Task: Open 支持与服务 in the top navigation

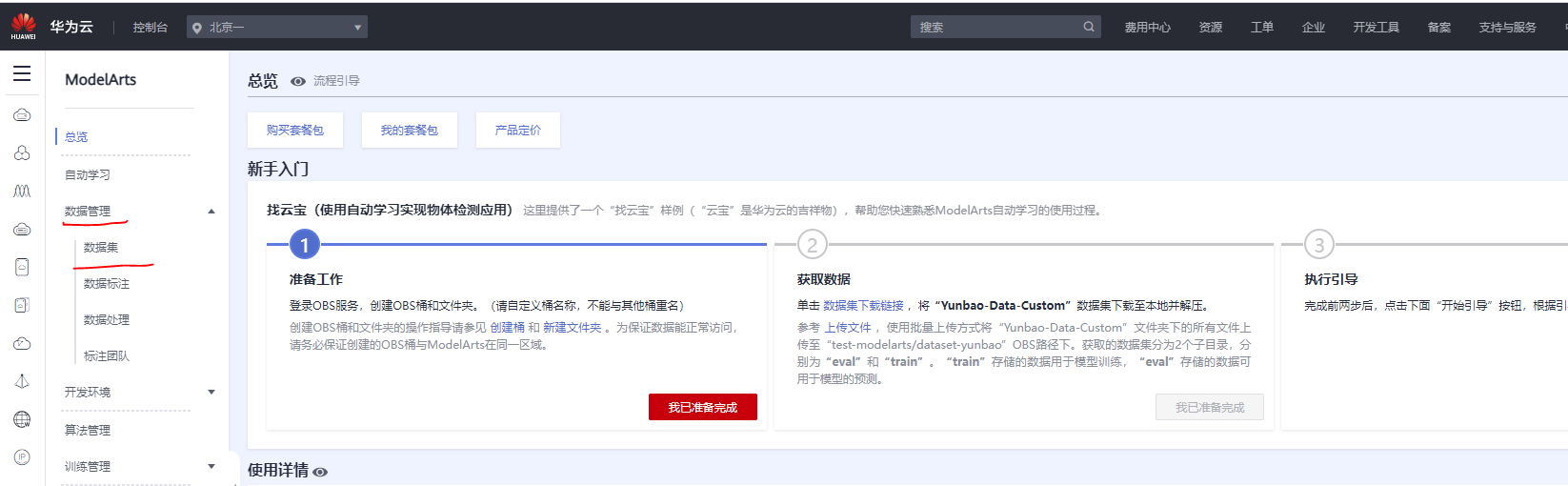Action: tap(1508, 28)
